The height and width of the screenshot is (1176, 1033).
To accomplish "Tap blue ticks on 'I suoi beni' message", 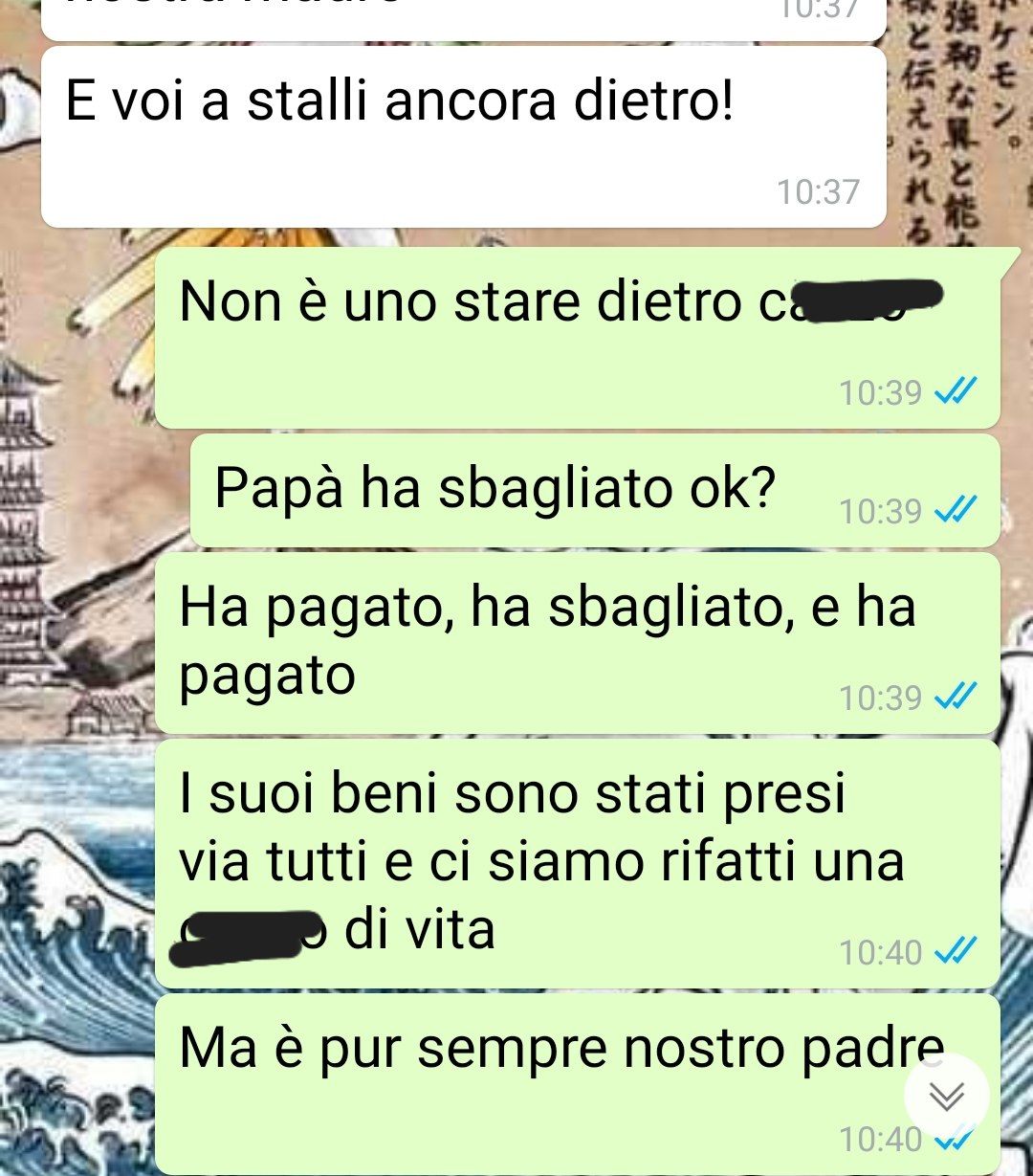I will point(955,951).
